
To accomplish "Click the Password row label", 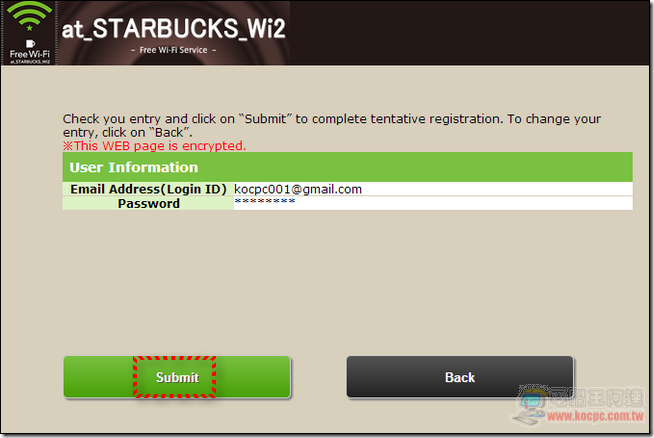I will pyautogui.click(x=148, y=204).
